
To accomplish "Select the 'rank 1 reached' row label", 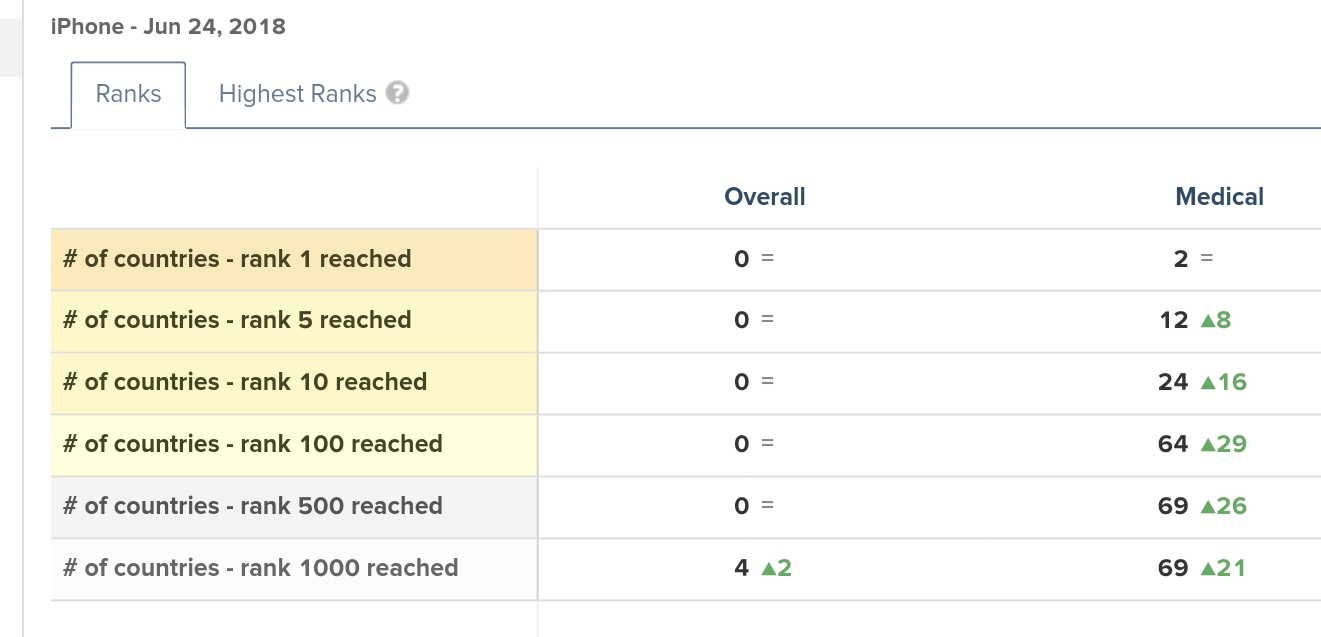I will click(237, 259).
